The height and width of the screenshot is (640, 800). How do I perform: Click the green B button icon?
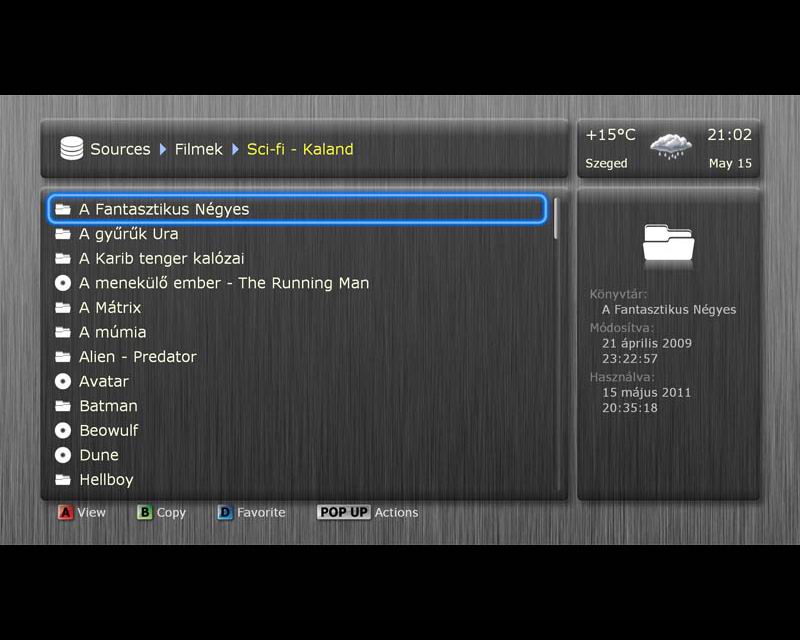[145, 512]
